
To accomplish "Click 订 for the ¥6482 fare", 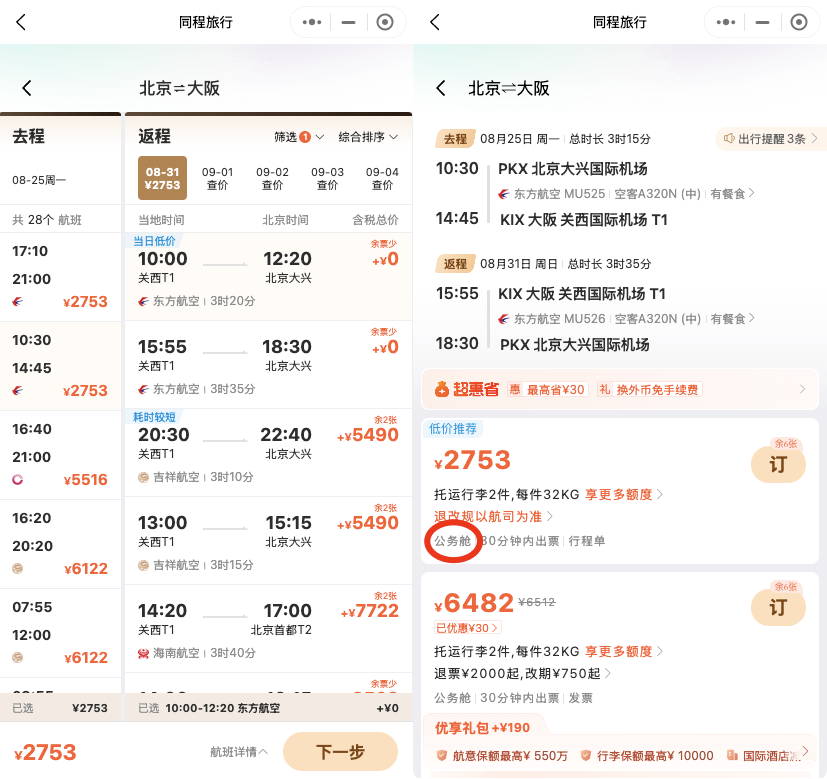I will [x=778, y=608].
